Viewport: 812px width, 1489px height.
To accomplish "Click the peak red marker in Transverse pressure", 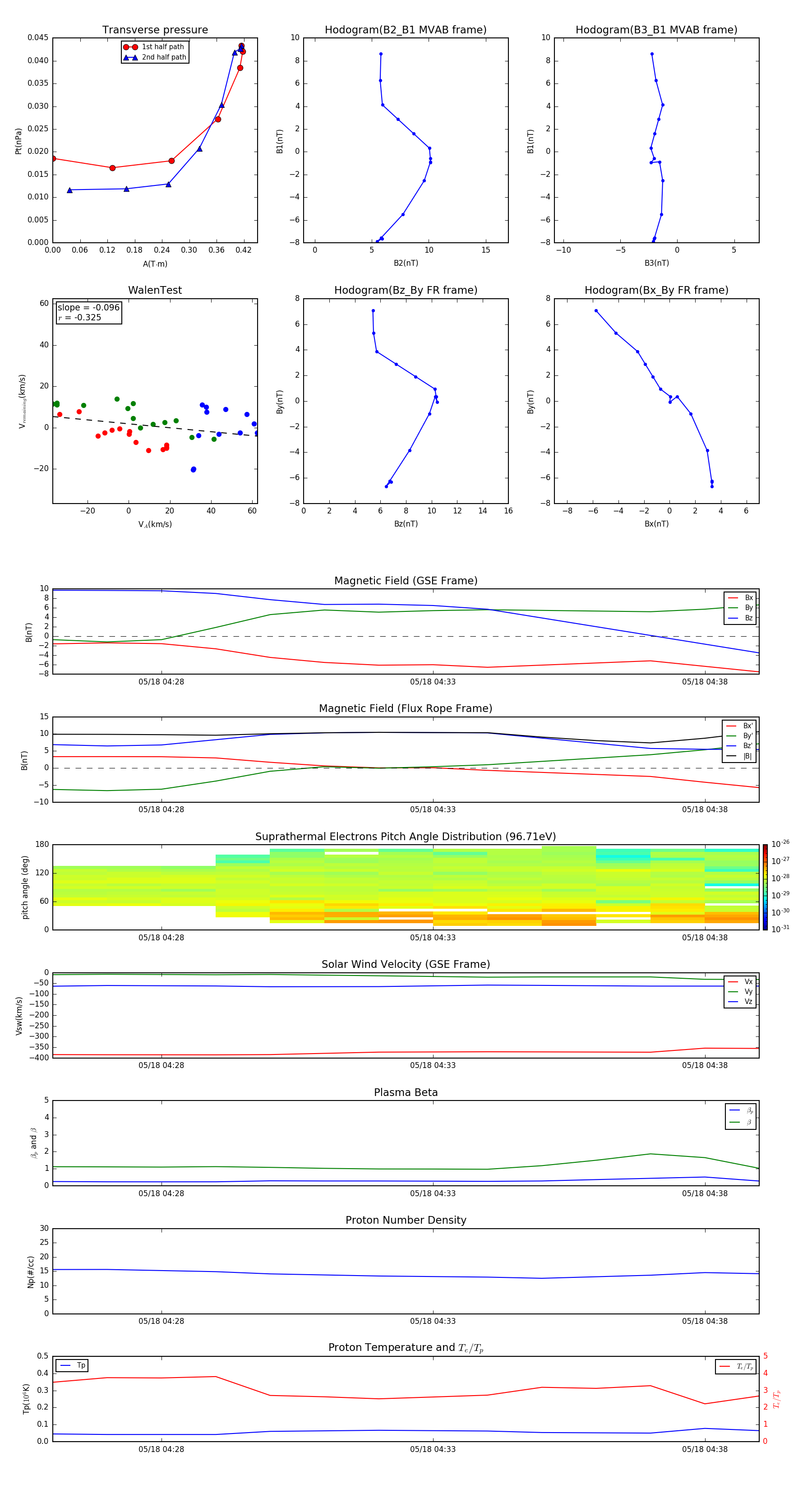I will [x=242, y=46].
